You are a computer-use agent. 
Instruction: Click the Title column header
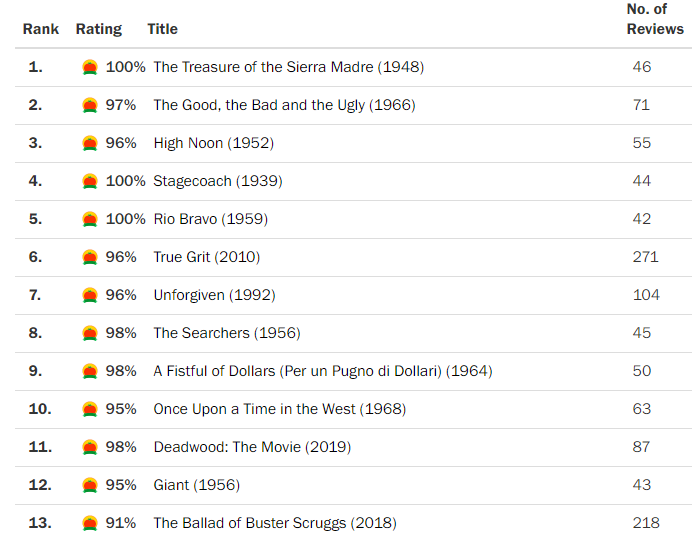(x=162, y=29)
